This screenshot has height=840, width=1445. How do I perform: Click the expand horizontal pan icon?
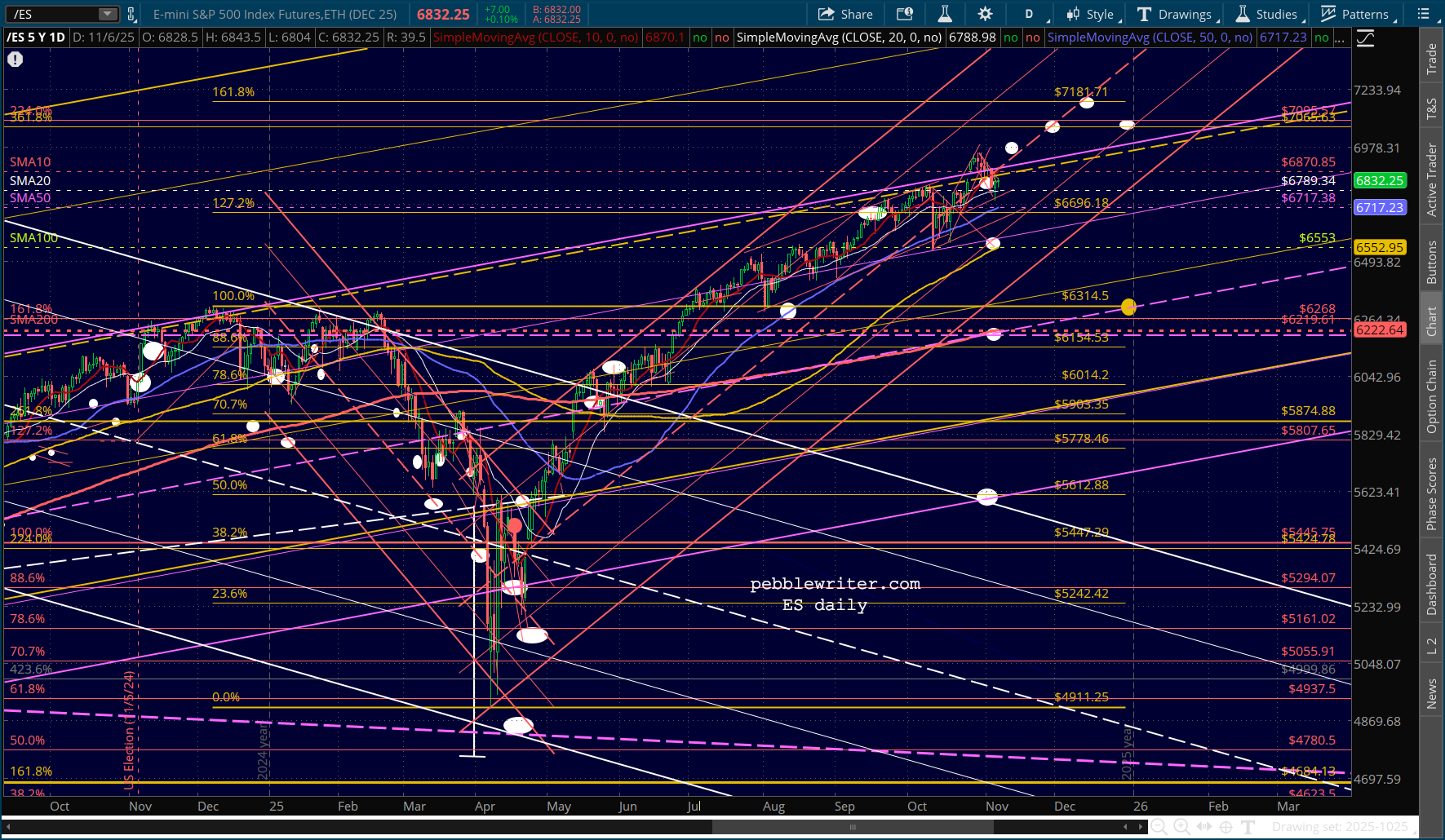click(1203, 827)
